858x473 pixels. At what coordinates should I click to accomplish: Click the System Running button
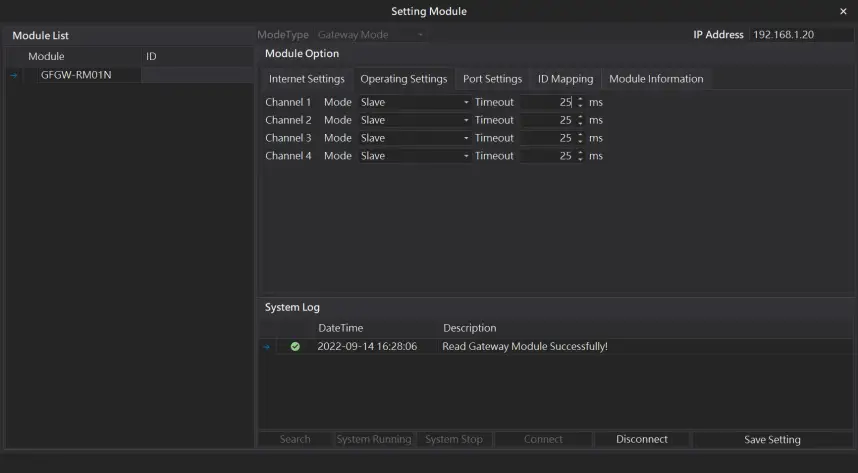point(374,440)
